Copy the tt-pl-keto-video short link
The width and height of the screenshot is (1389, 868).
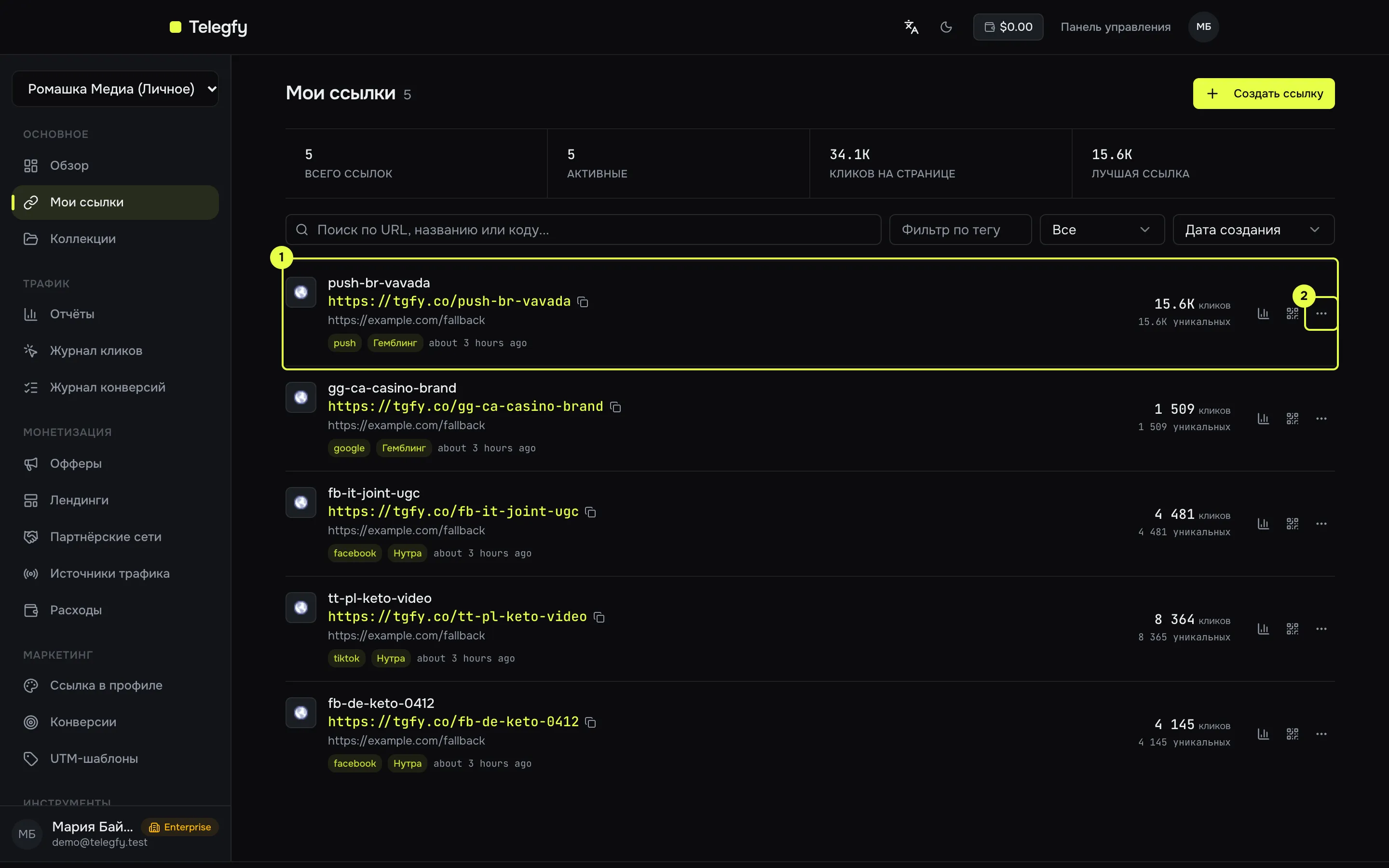tap(599, 617)
